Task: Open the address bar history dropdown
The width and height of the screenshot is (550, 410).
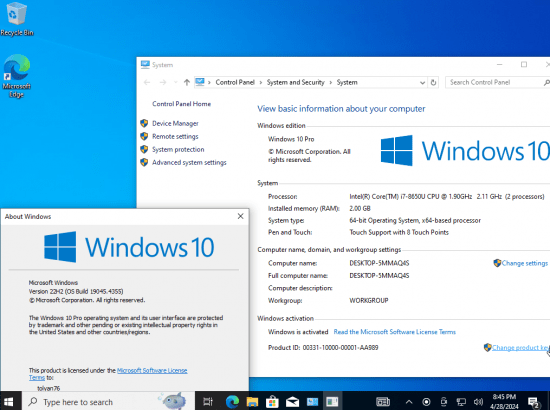Action: coord(422,82)
